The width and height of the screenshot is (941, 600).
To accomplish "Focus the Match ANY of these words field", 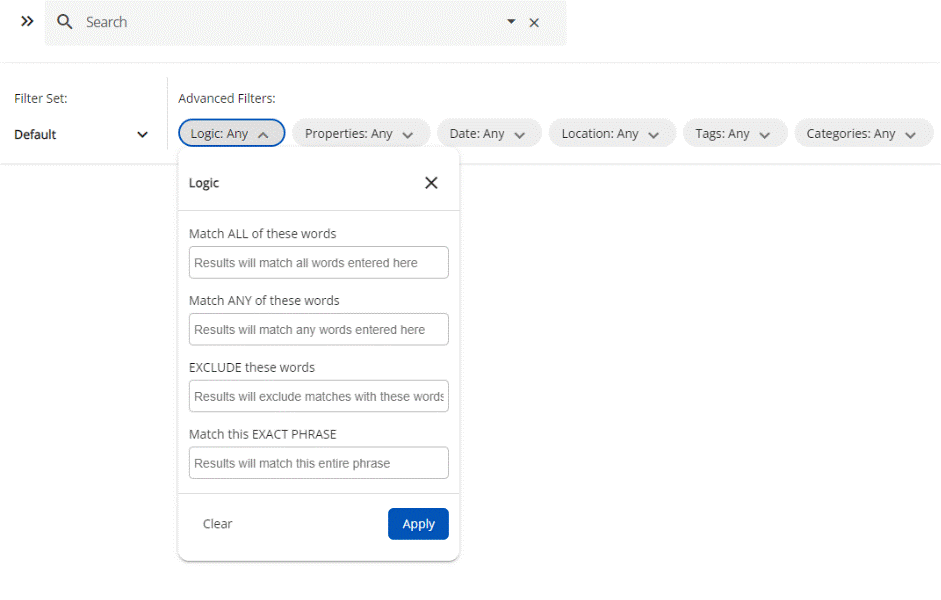I will tap(318, 330).
